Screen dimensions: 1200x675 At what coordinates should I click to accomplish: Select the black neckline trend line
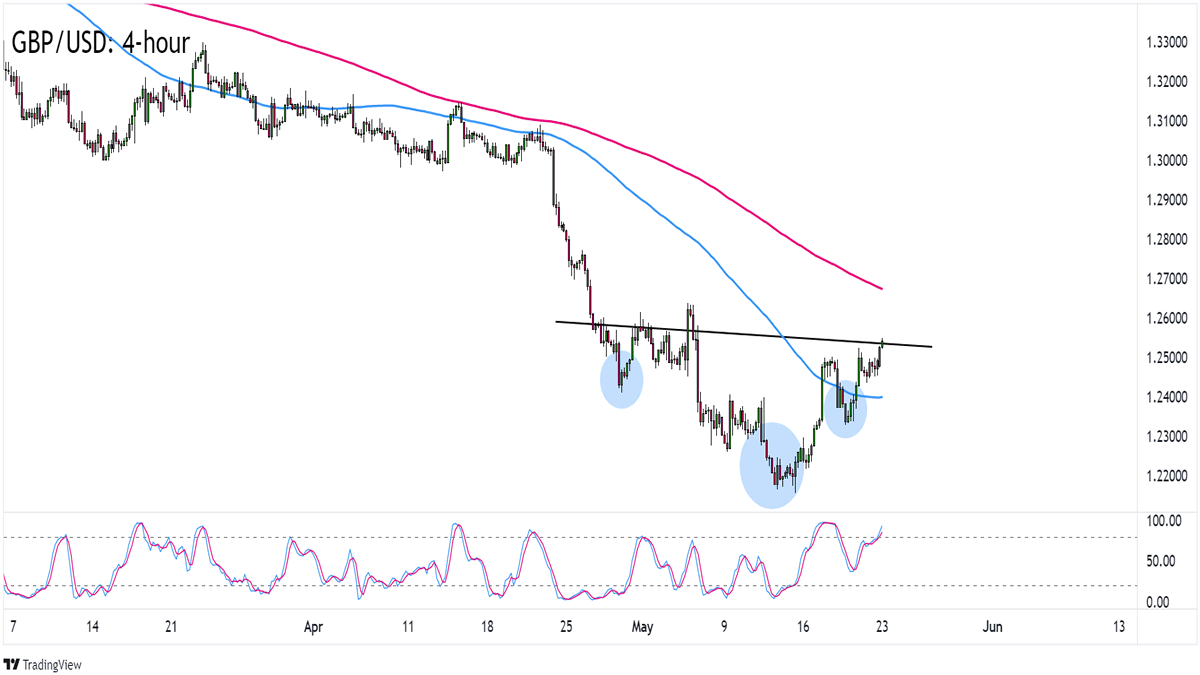click(x=744, y=334)
